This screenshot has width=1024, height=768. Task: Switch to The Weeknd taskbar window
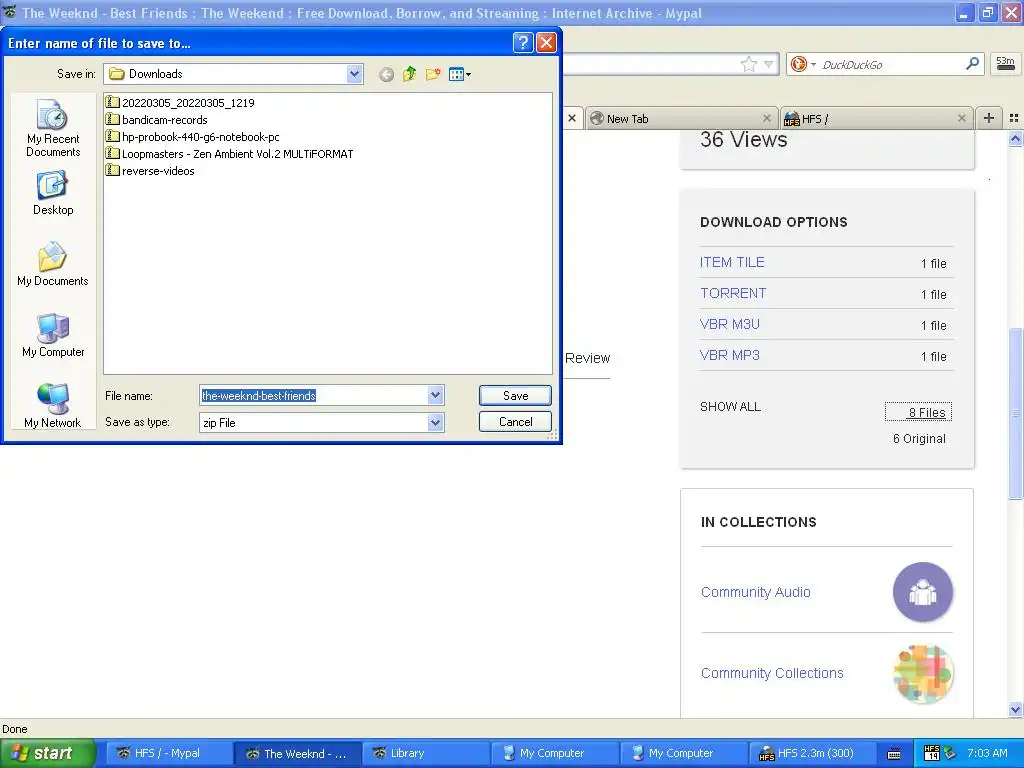(297, 753)
